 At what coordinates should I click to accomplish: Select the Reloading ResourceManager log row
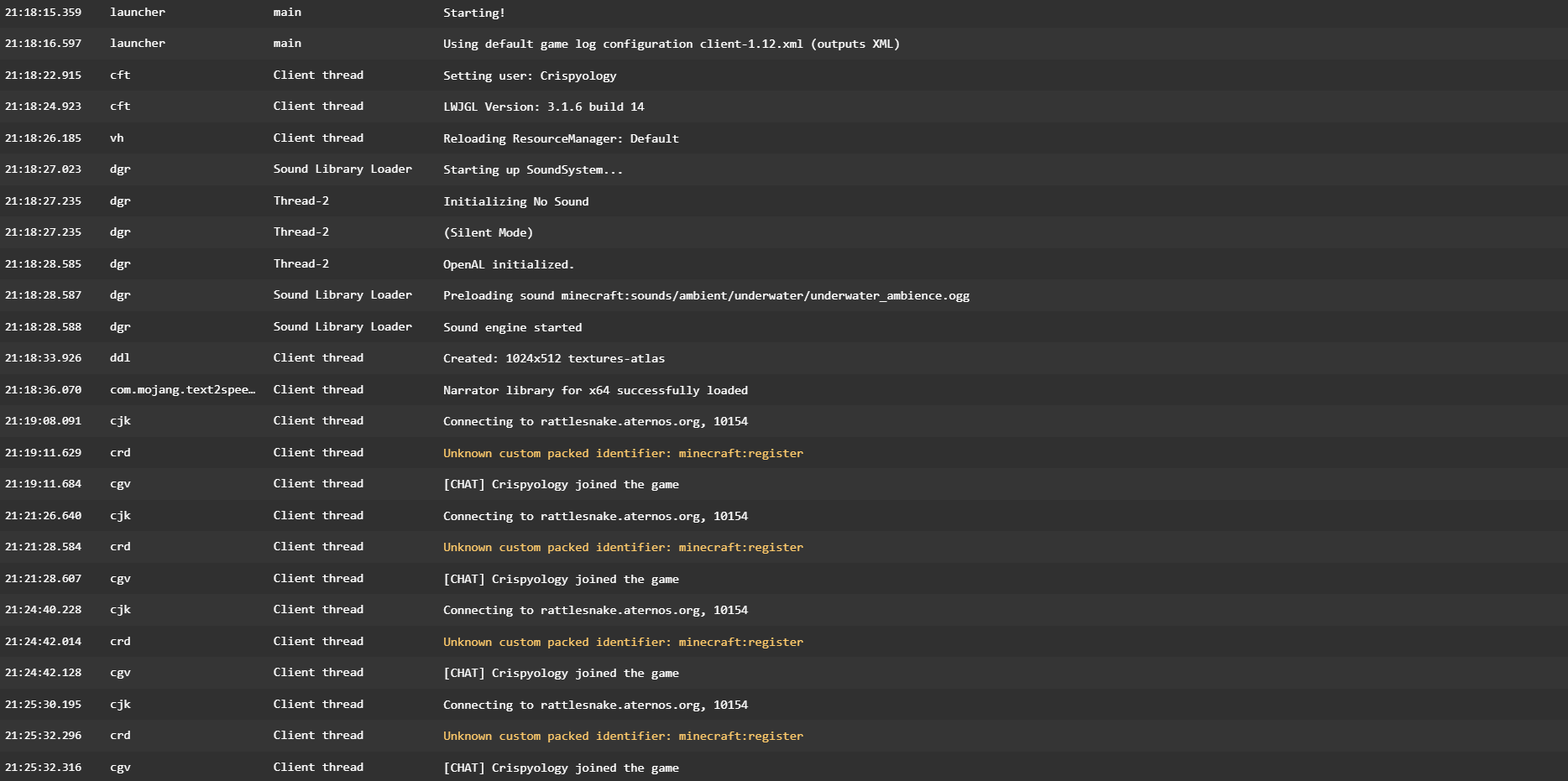(784, 138)
